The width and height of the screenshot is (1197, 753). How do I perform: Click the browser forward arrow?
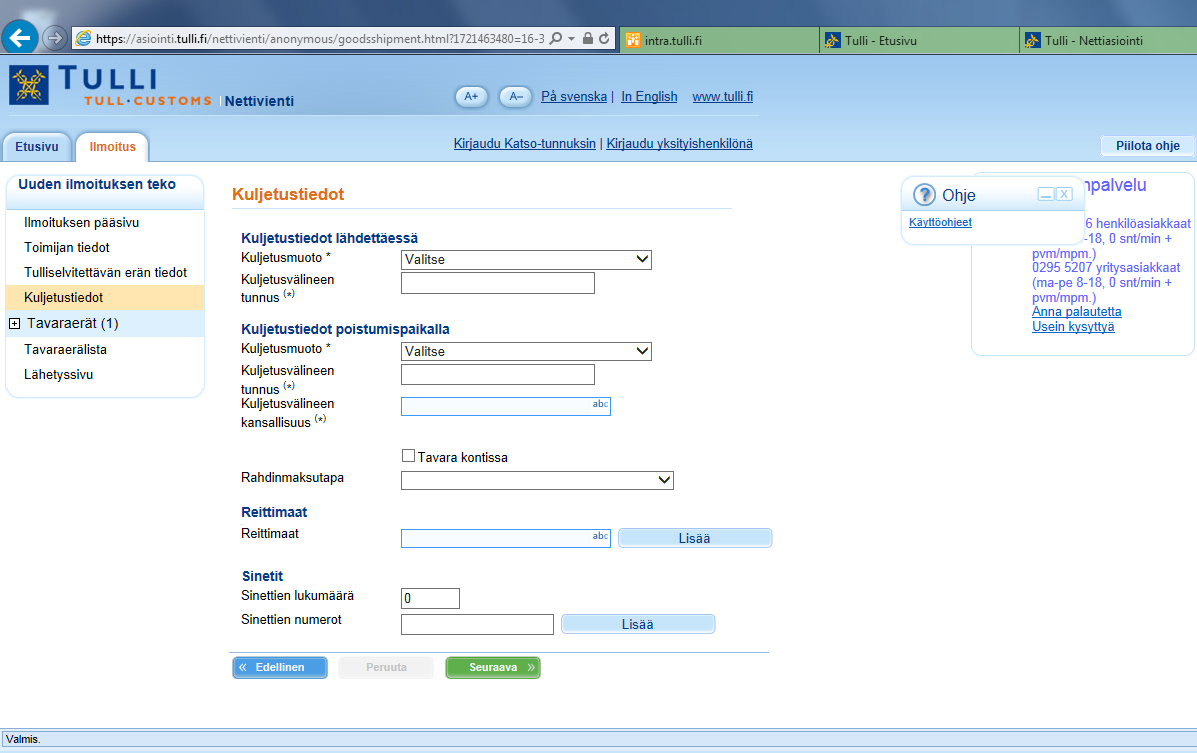54,37
